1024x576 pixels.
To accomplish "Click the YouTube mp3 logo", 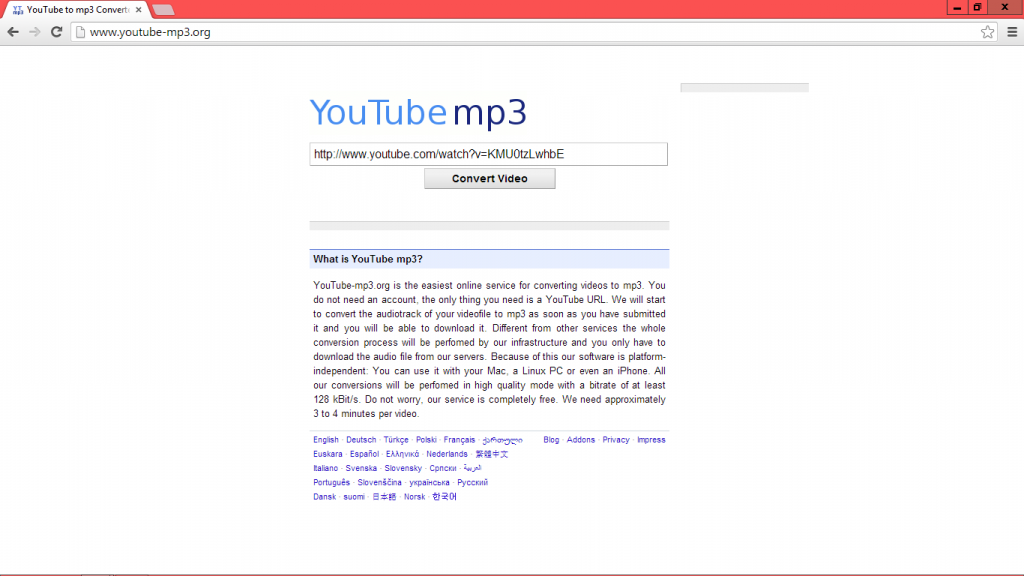I will [x=418, y=113].
